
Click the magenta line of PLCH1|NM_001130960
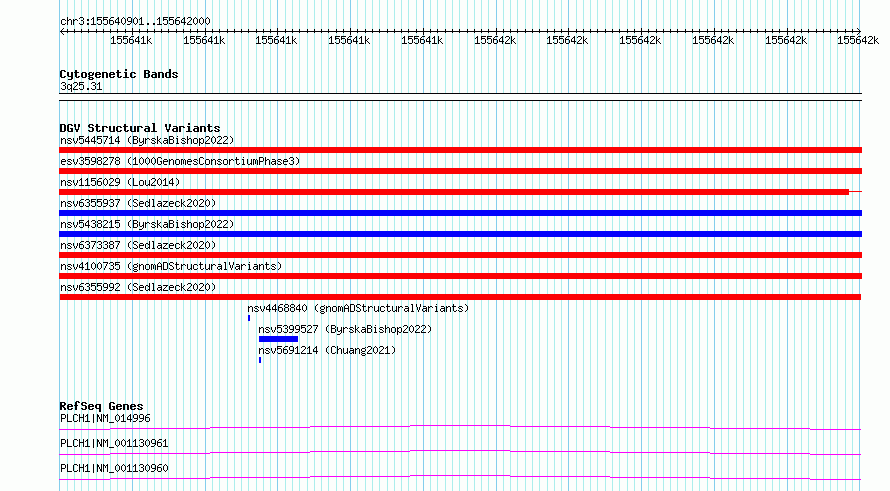[460, 477]
